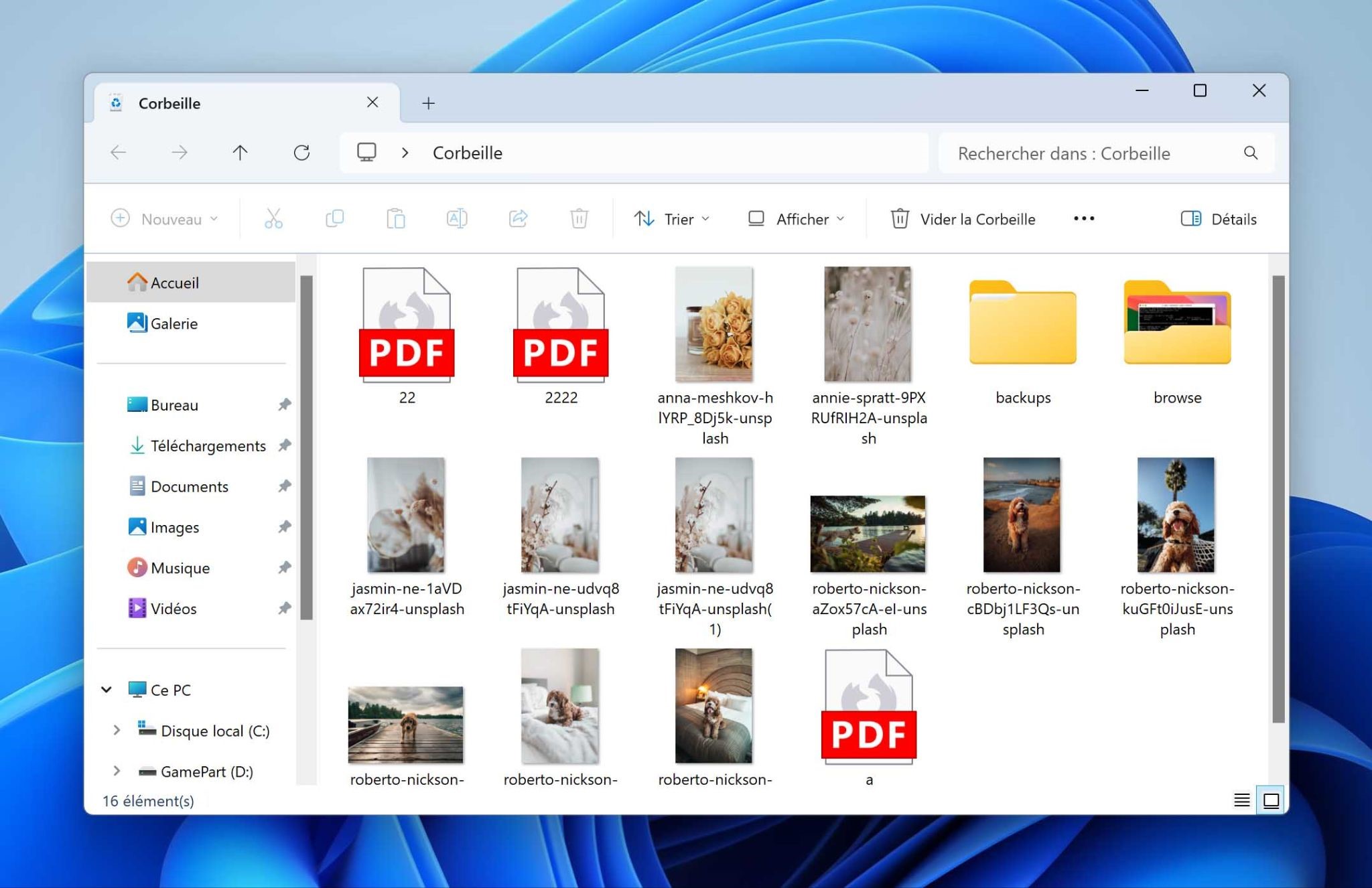Viewport: 1372px width, 888px height.
Task: Click the Paste clipboard icon
Action: [x=396, y=218]
